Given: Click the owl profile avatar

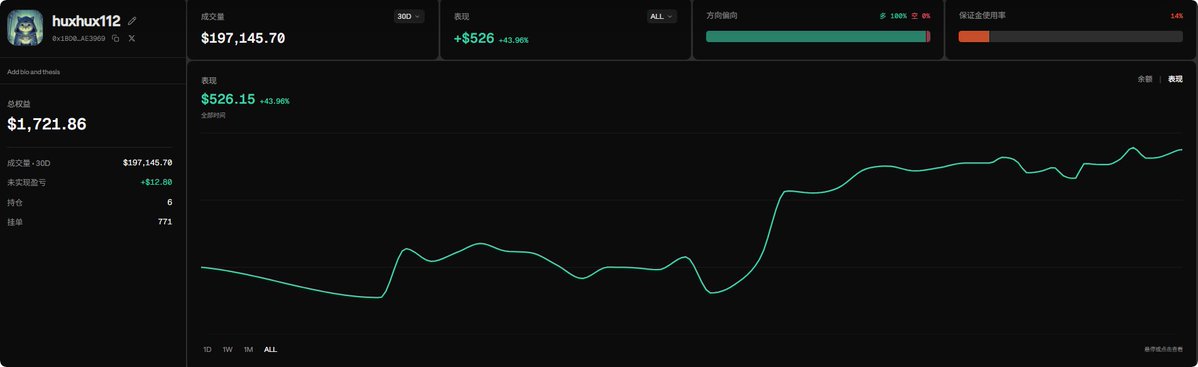Looking at the screenshot, I should pos(25,28).
